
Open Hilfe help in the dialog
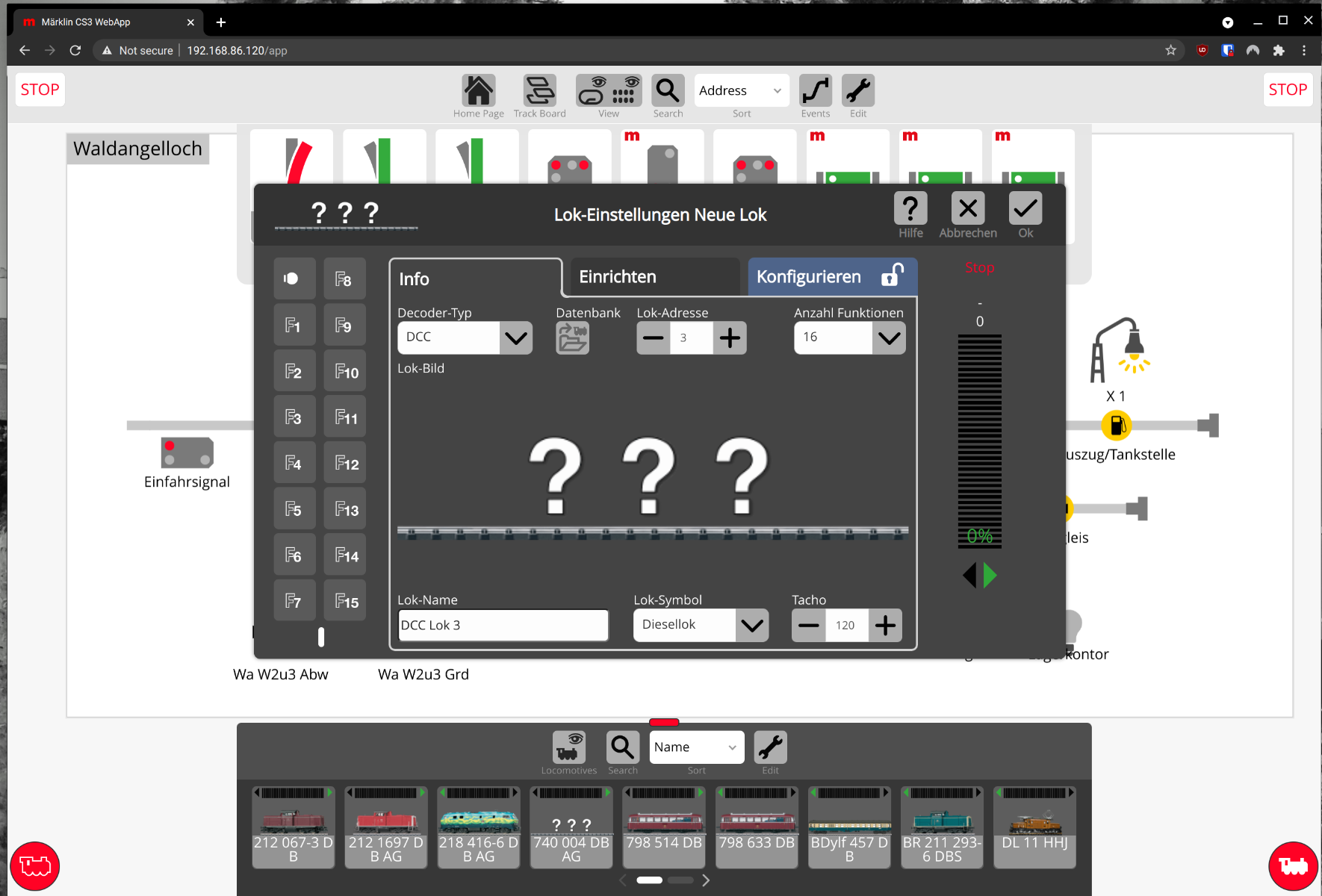tap(910, 208)
